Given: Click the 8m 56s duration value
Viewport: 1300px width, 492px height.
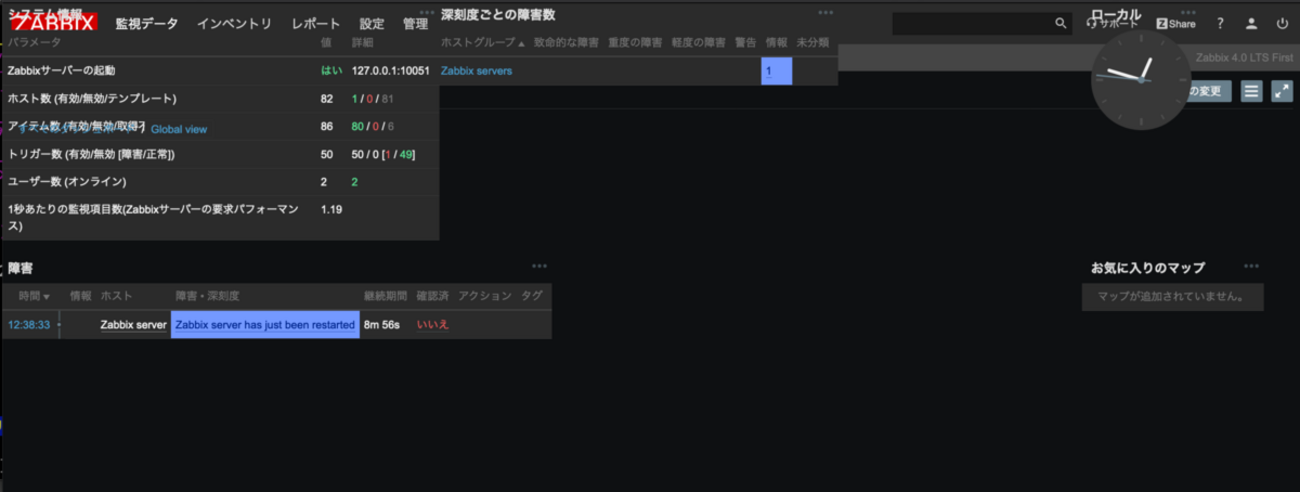Looking at the screenshot, I should click(x=383, y=325).
